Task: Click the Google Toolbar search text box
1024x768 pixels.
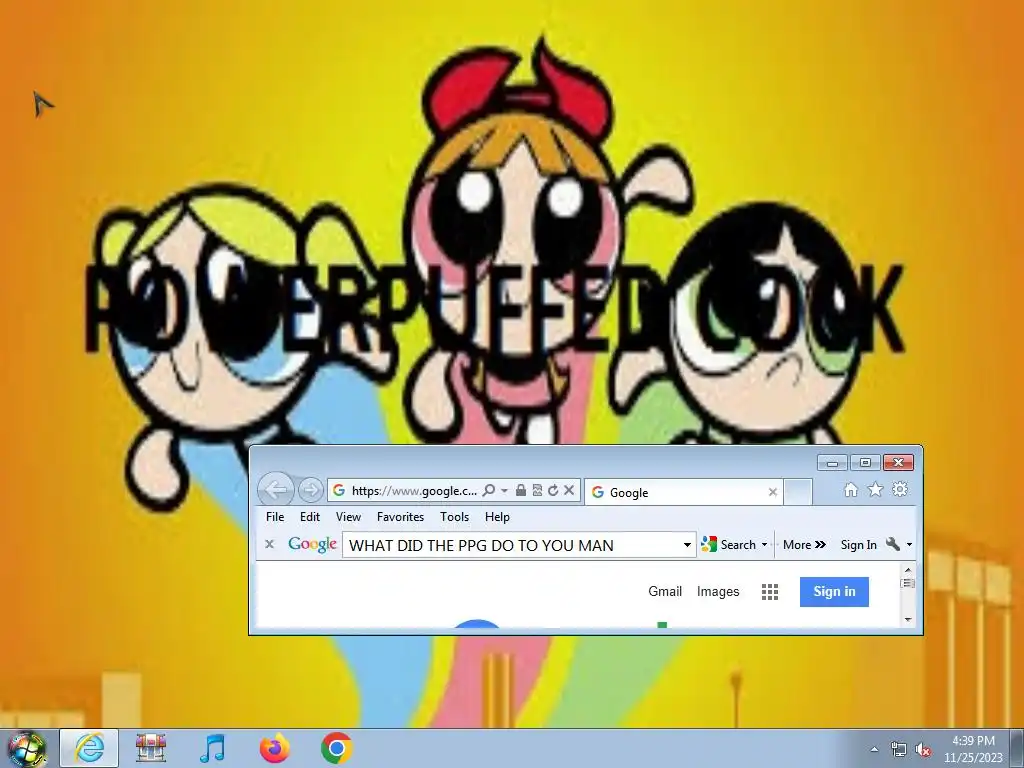Action: click(513, 545)
